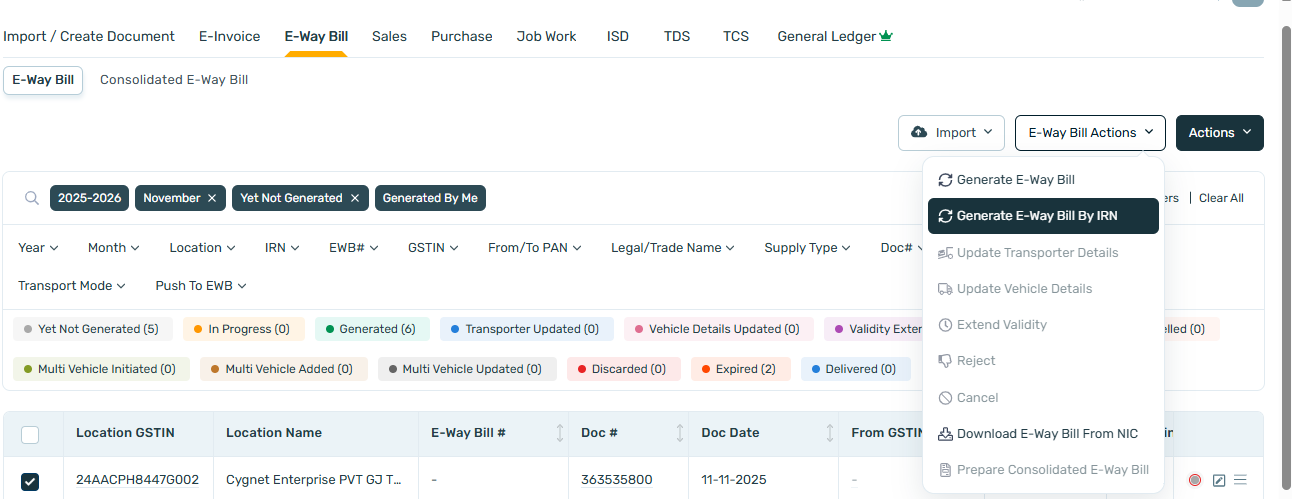Click the edit pencil icon in first row
1292x499 pixels.
pos(1219,480)
